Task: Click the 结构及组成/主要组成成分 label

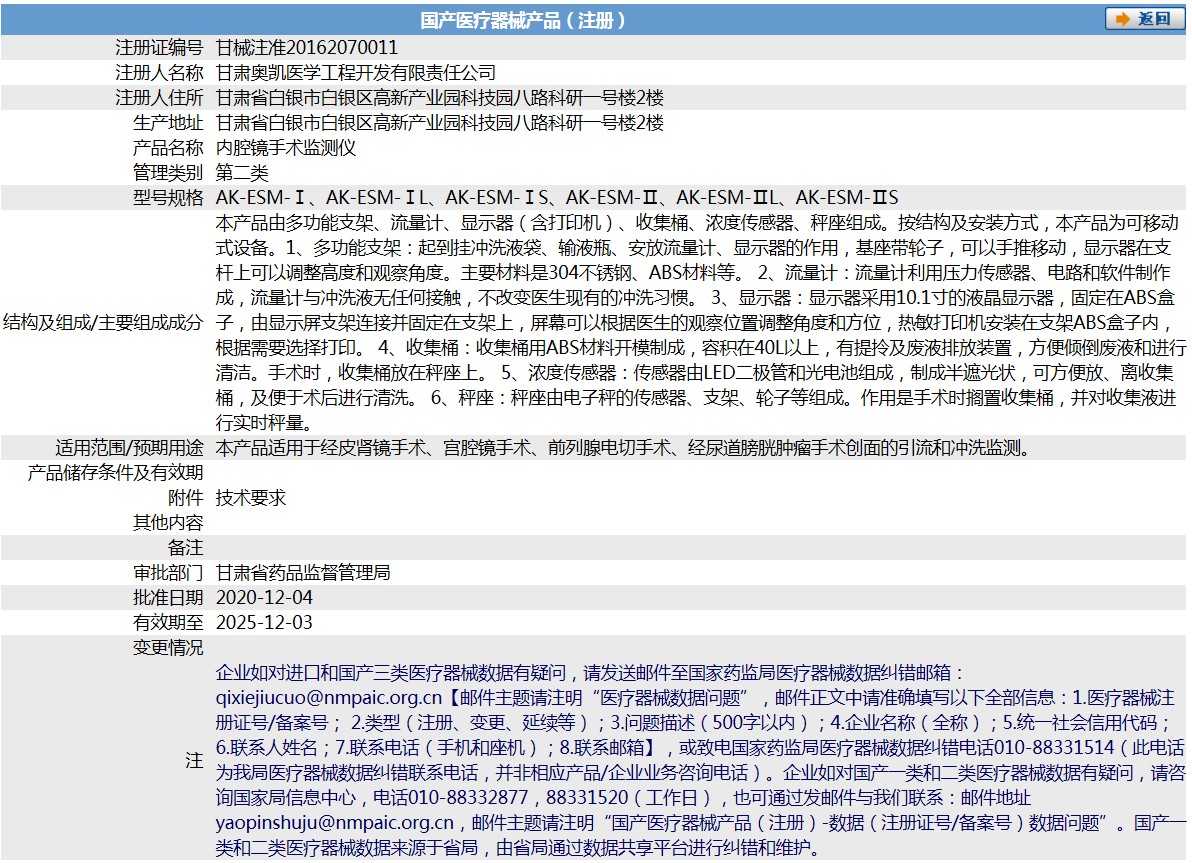Action: (x=103, y=322)
